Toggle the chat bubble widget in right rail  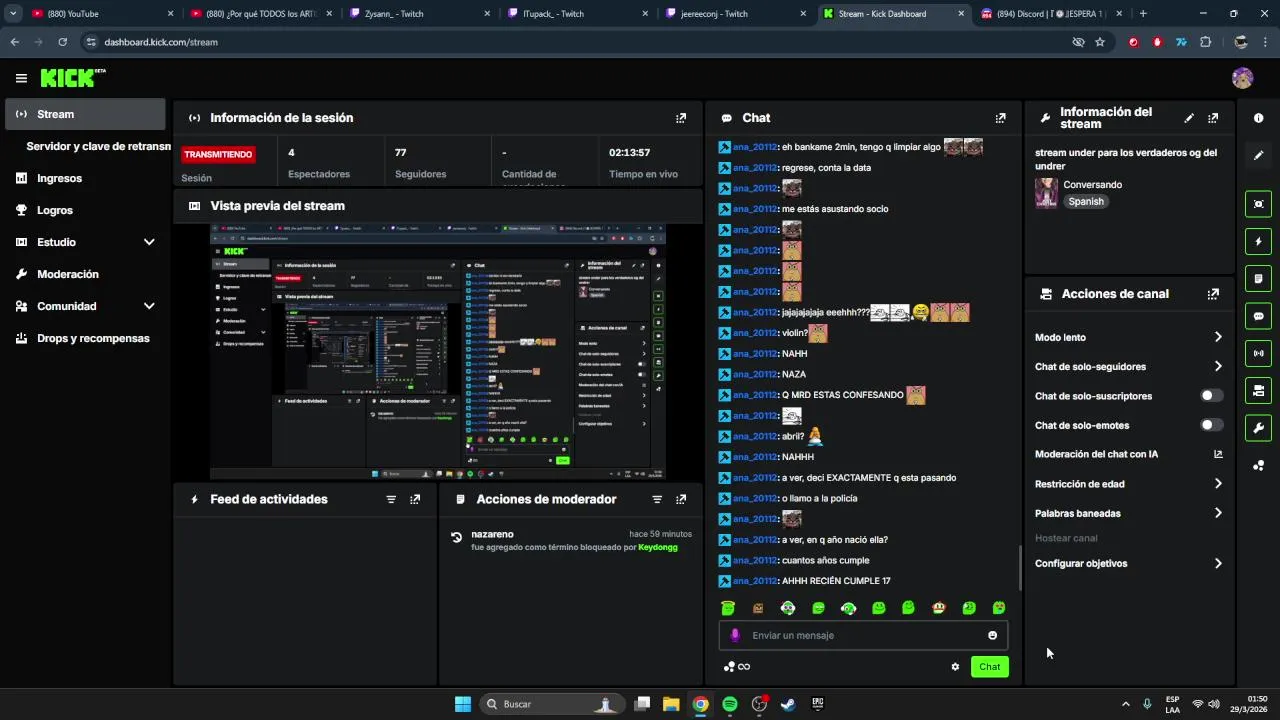pyautogui.click(x=1258, y=316)
